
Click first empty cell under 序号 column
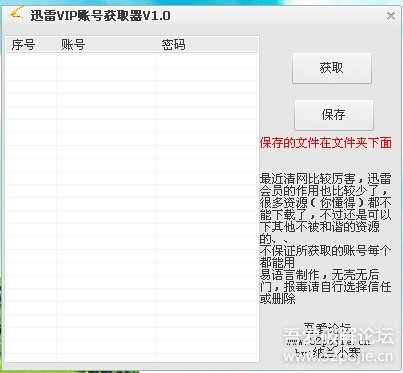(x=31, y=61)
